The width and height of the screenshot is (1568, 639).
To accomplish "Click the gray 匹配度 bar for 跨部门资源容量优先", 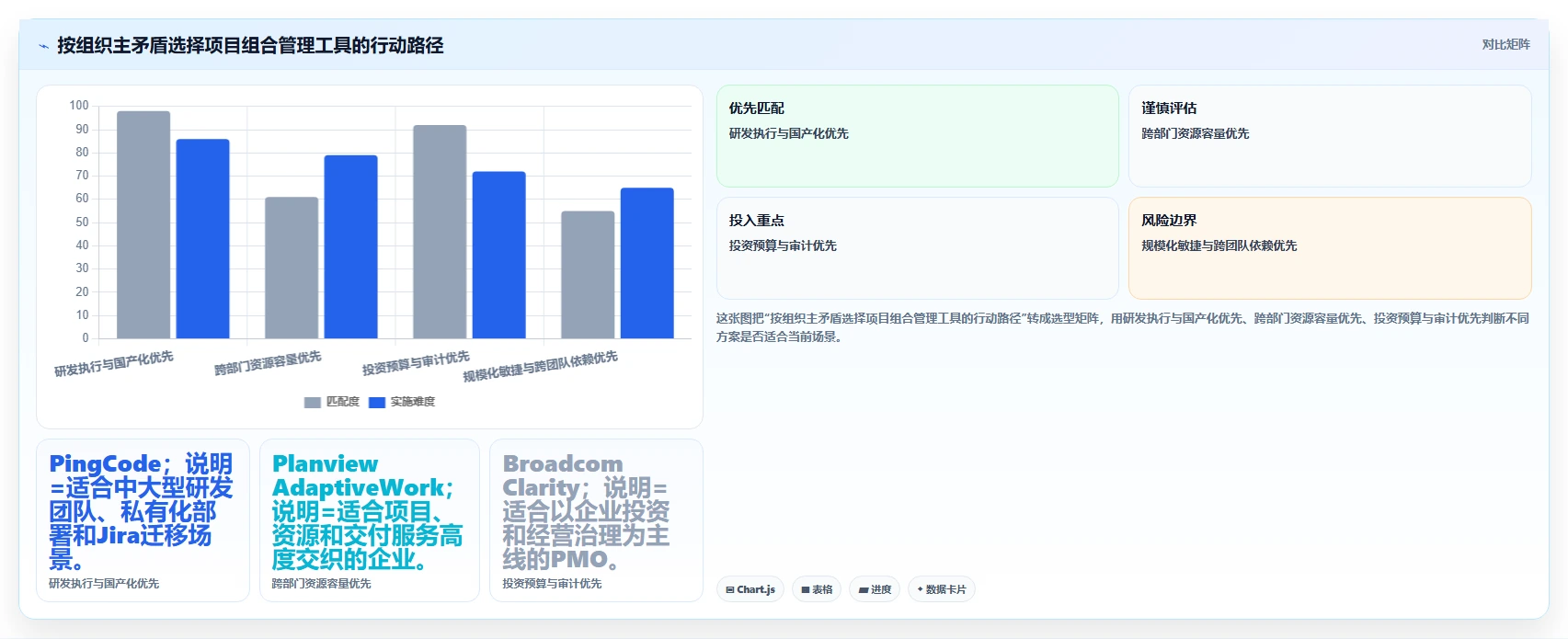I will (x=292, y=268).
